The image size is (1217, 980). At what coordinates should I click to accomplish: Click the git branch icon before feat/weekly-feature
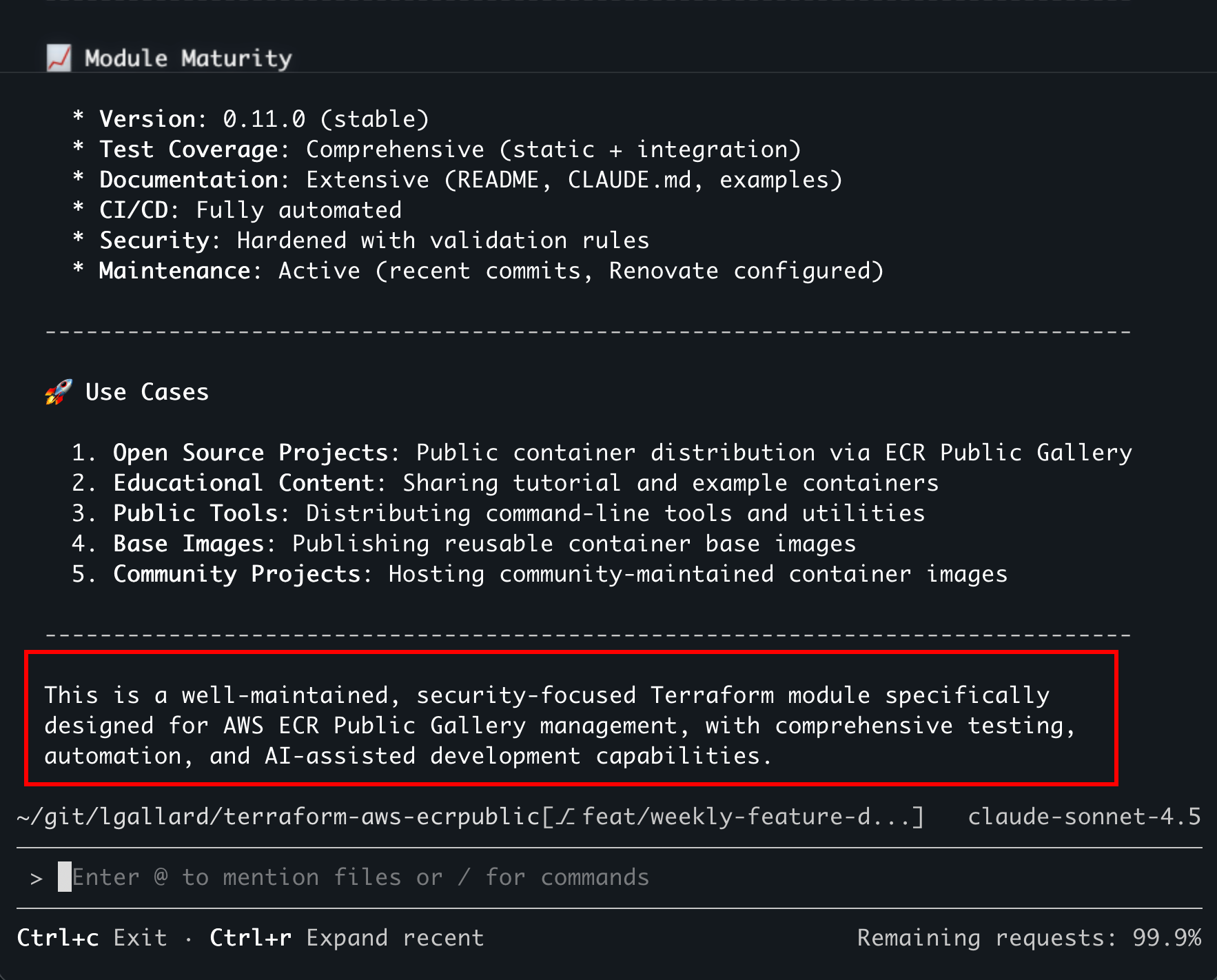click(566, 817)
